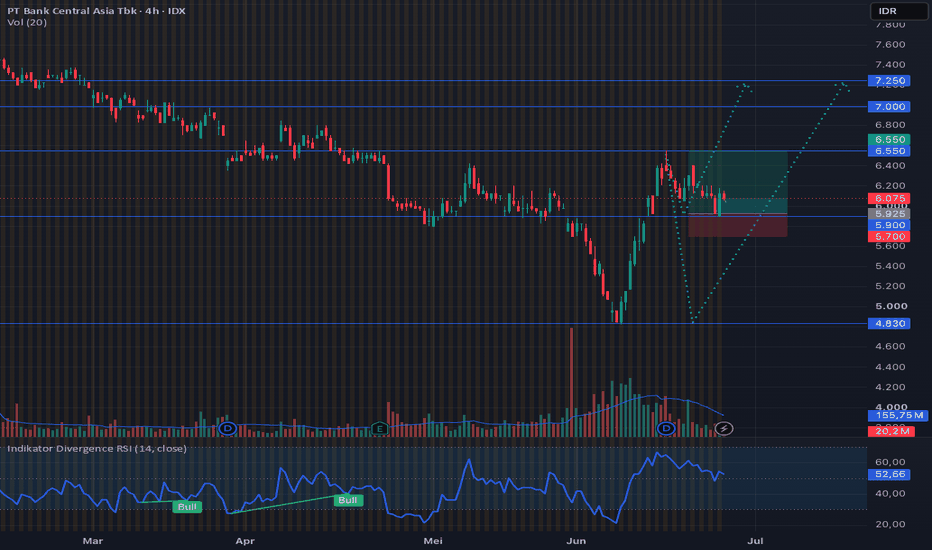Viewport: 932px width, 550px height.
Task: Select the 7.250 horizontal line price label
Action: (889, 81)
